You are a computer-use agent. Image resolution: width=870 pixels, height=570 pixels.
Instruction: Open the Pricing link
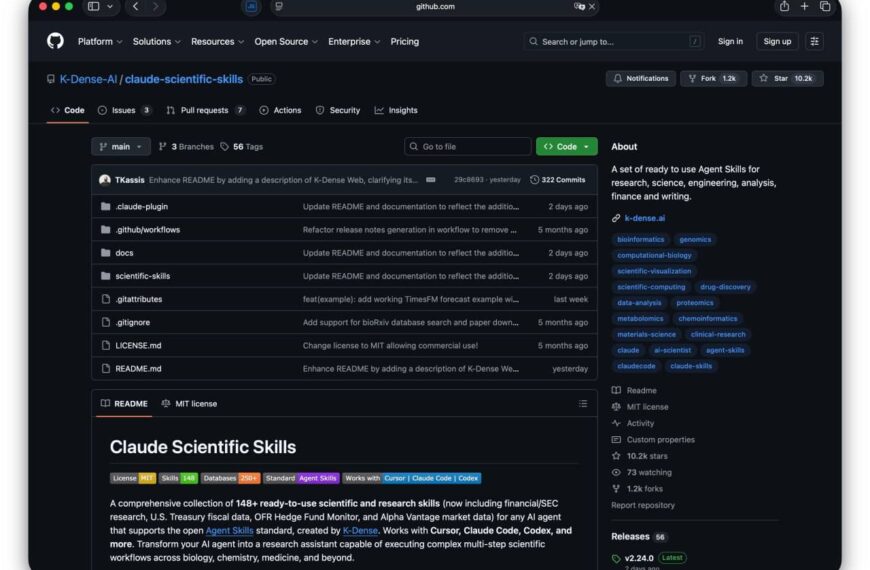click(x=404, y=42)
